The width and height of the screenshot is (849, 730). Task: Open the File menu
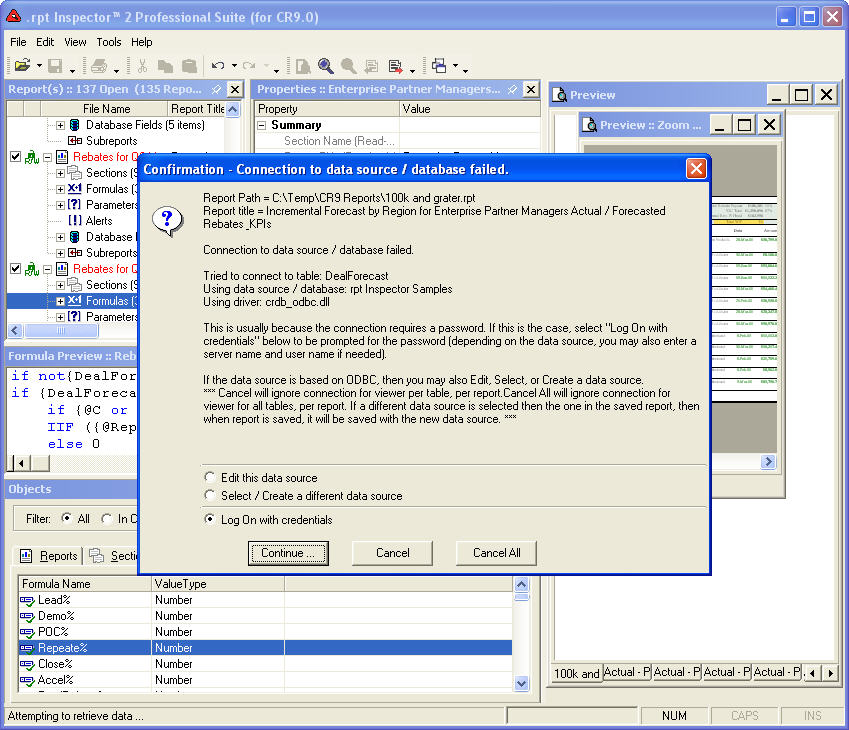[x=18, y=42]
